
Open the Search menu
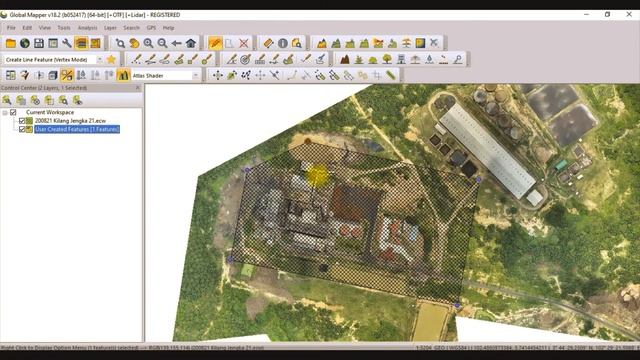pos(131,28)
